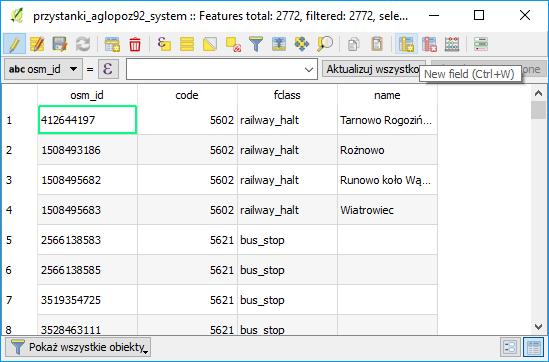
Task: Save edits with floppy disk icon
Action: 60,44
